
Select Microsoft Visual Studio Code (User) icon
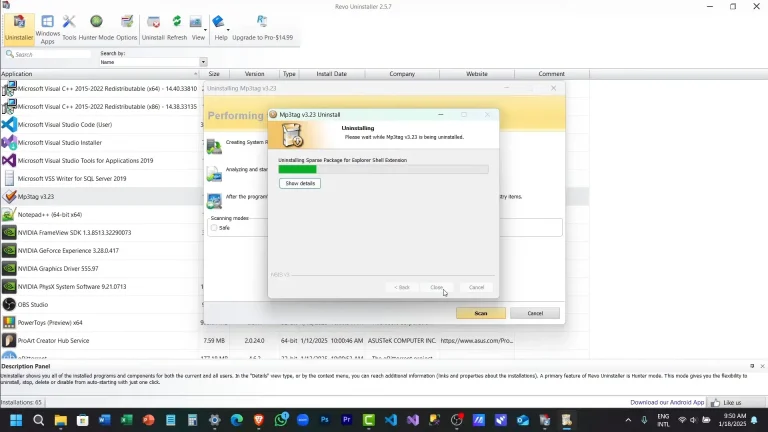coord(9,124)
